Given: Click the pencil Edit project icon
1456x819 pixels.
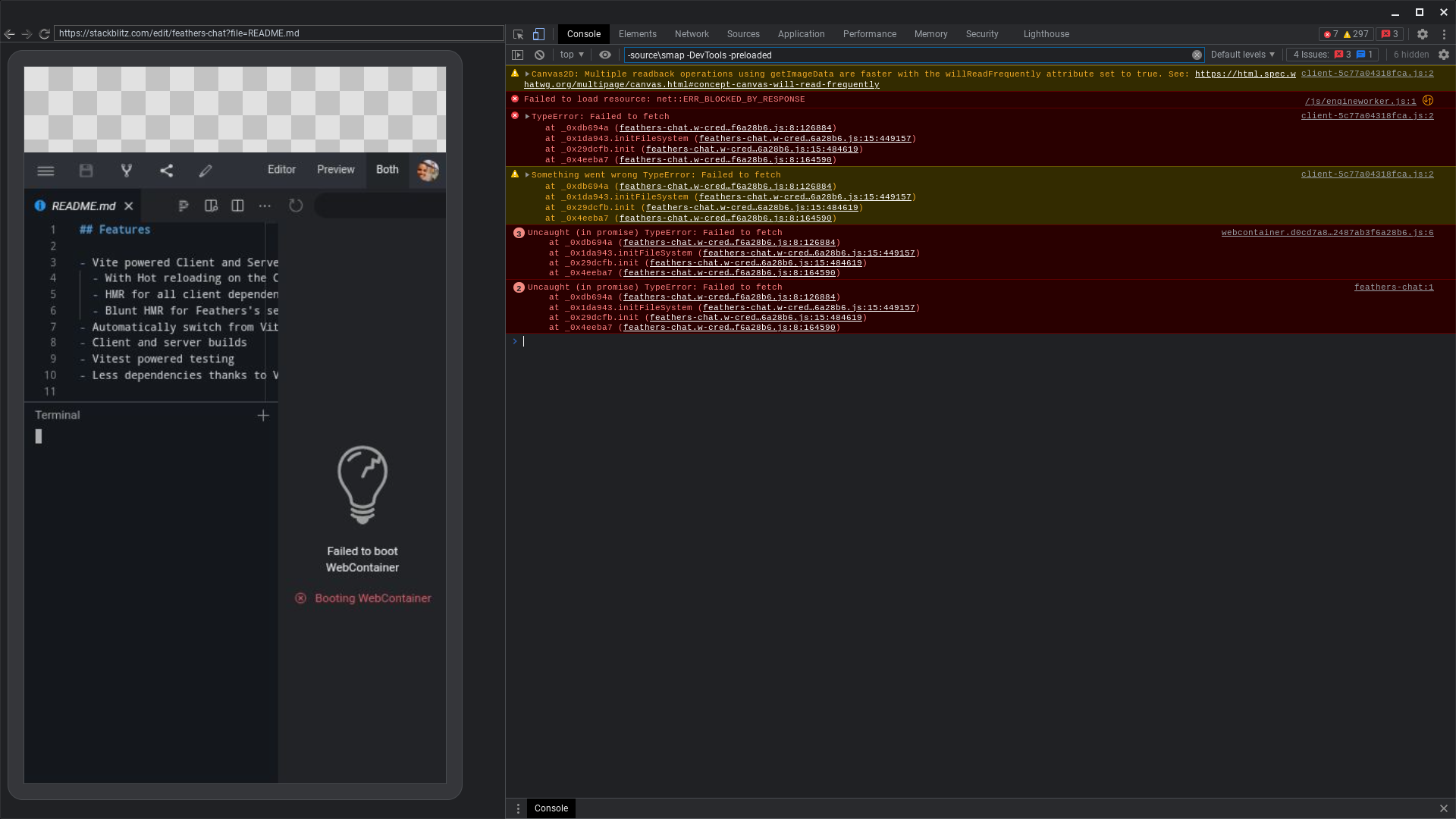Looking at the screenshot, I should [x=206, y=171].
